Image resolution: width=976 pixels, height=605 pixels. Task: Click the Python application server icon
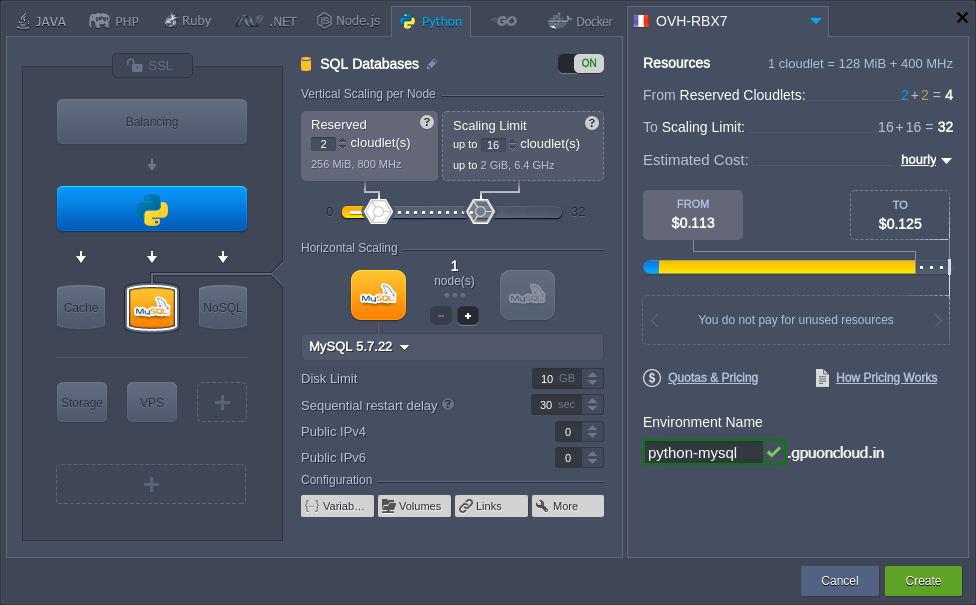tap(152, 209)
